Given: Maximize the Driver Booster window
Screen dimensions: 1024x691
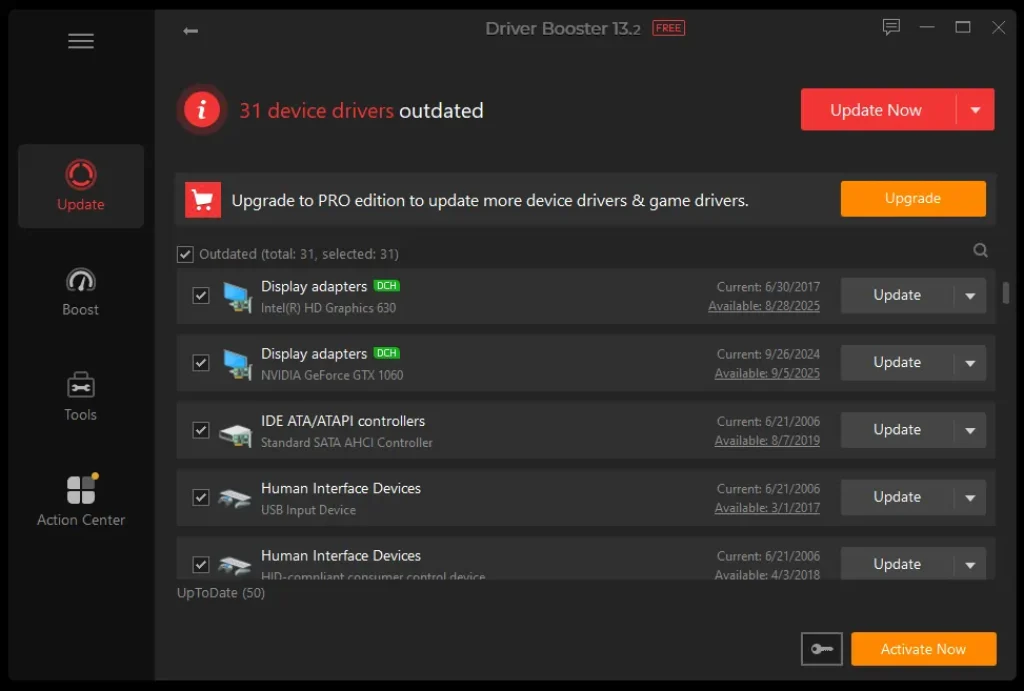Looking at the screenshot, I should point(963,27).
